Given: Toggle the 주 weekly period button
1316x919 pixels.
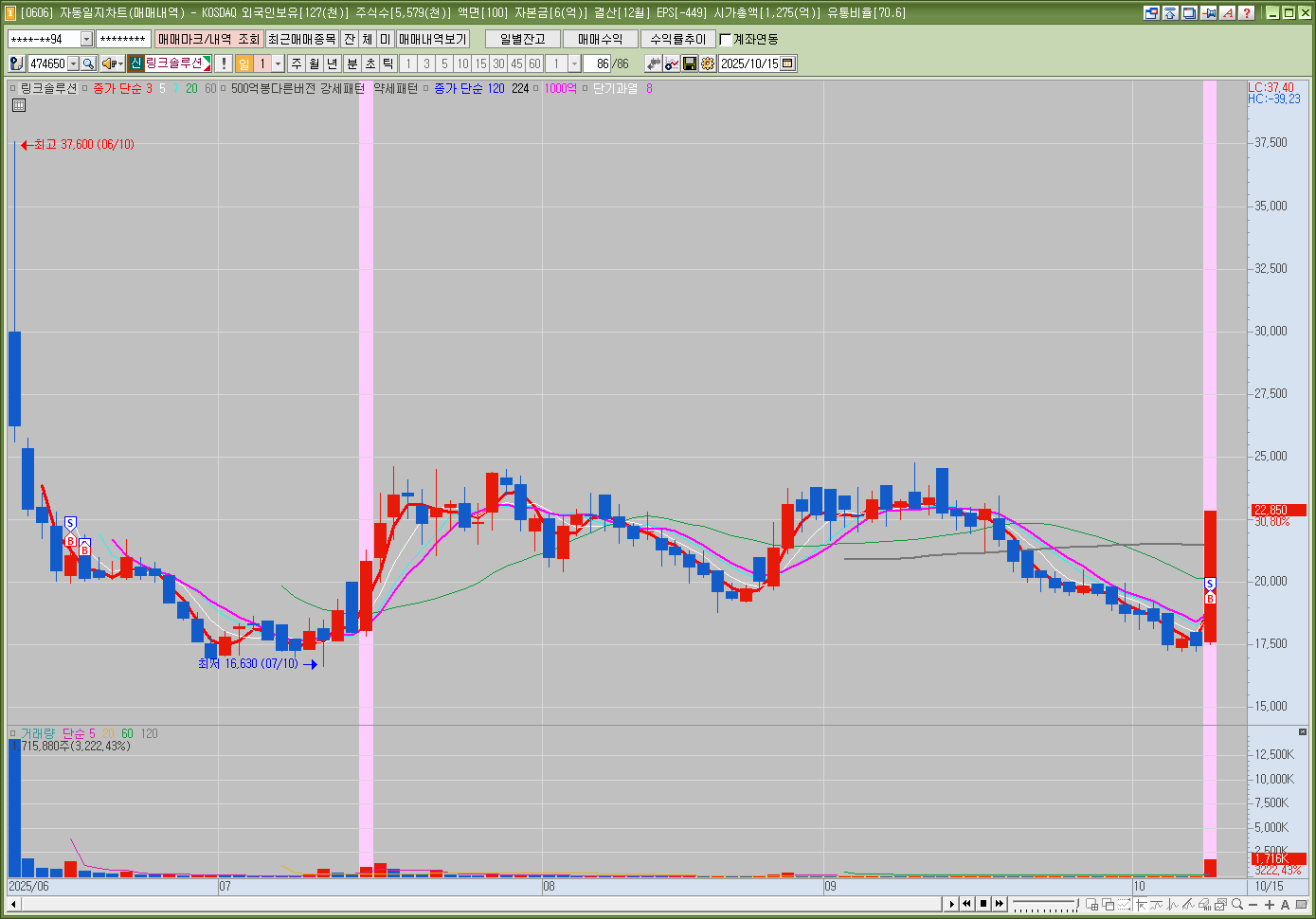Looking at the screenshot, I should (x=297, y=63).
